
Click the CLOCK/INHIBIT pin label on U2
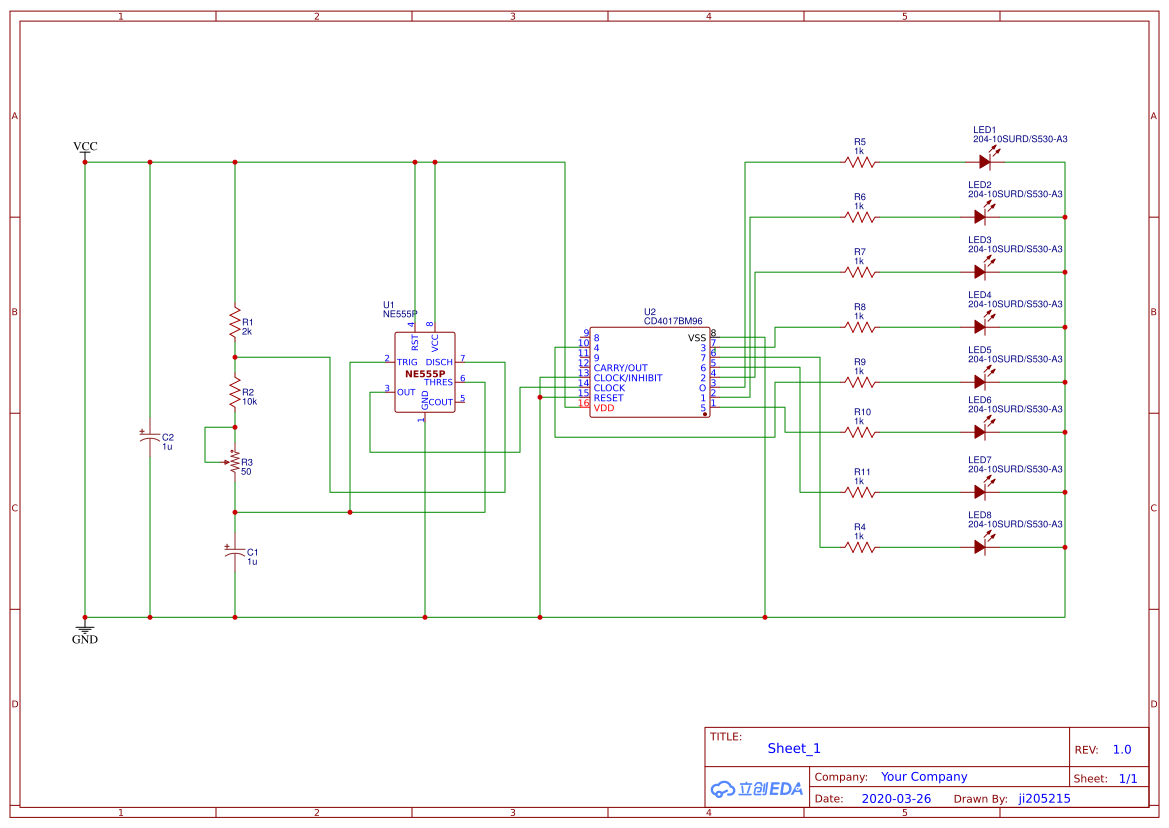click(628, 378)
